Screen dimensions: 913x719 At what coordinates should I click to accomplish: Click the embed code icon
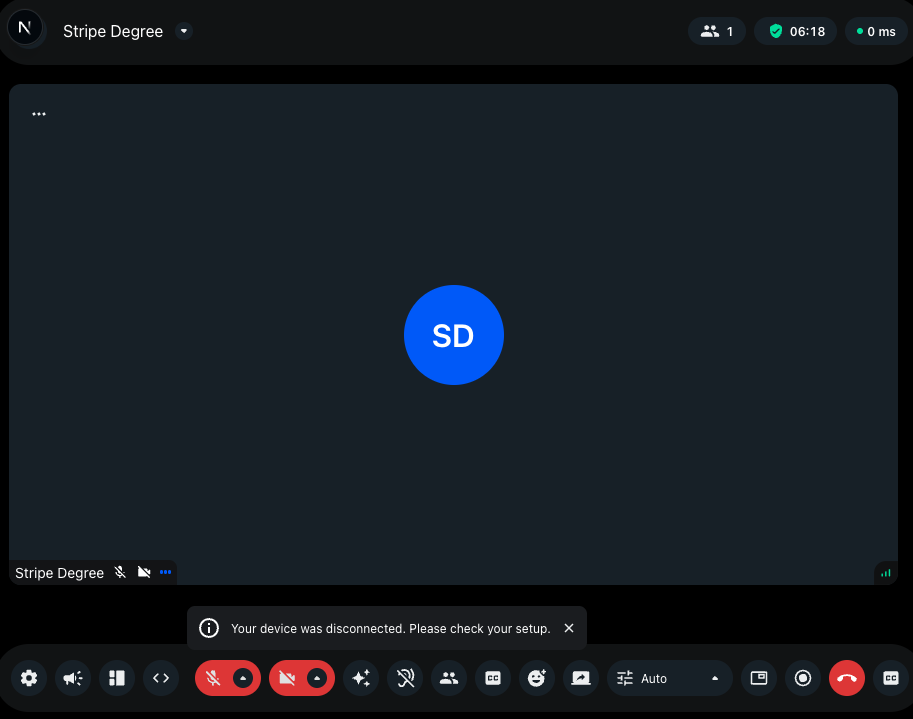tap(160, 678)
